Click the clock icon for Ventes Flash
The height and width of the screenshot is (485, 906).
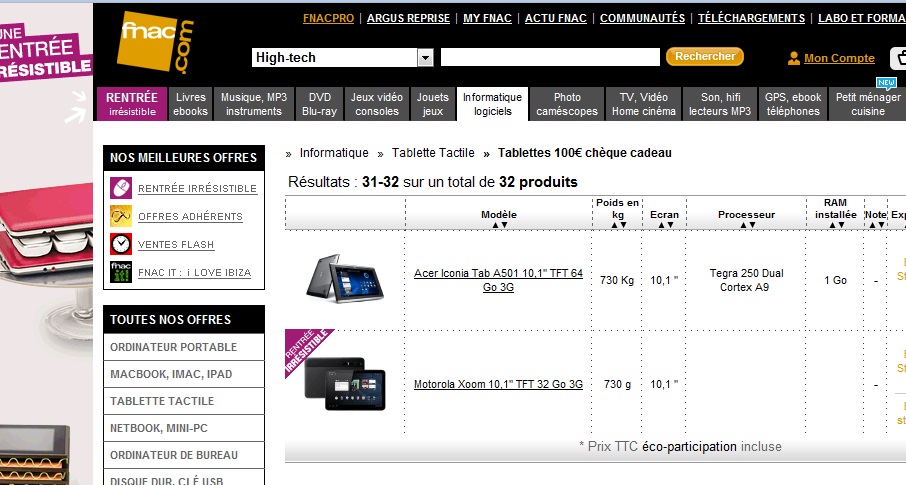pyautogui.click(x=121, y=244)
